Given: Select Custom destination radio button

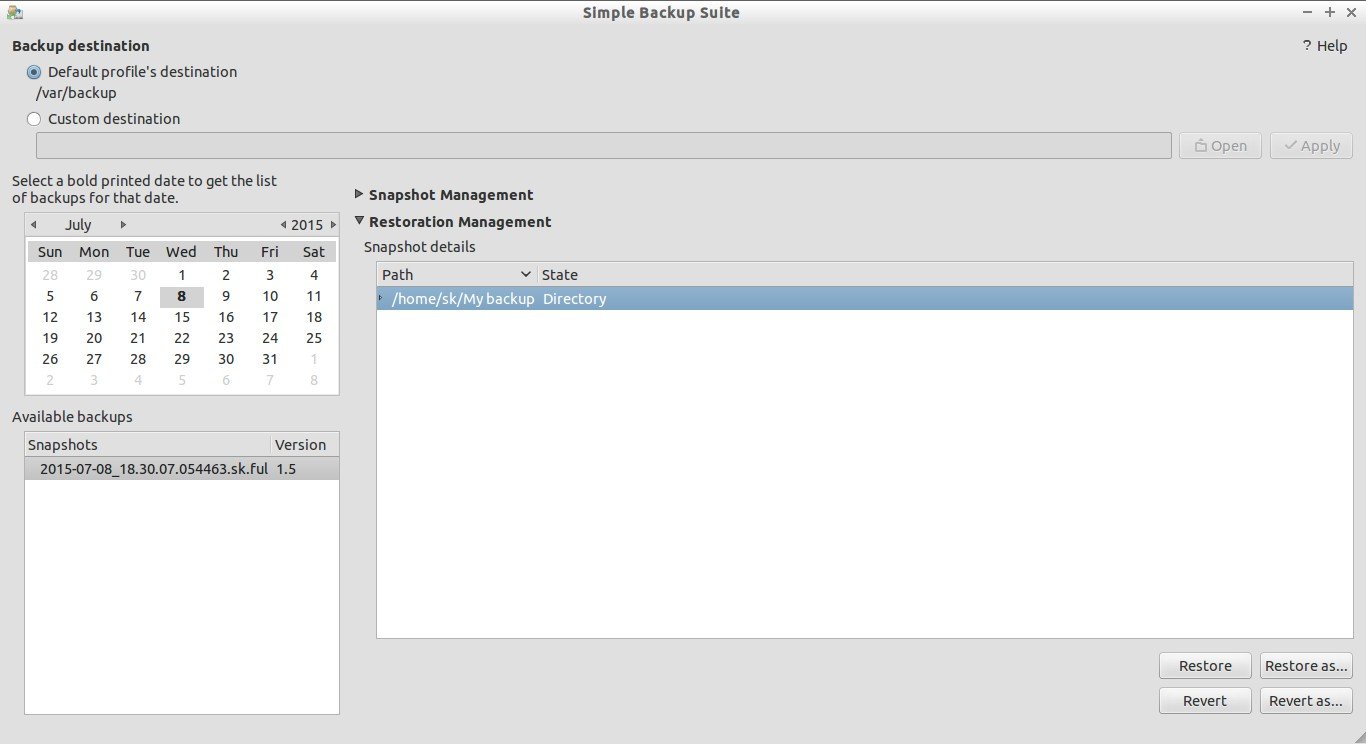Looking at the screenshot, I should click(34, 119).
